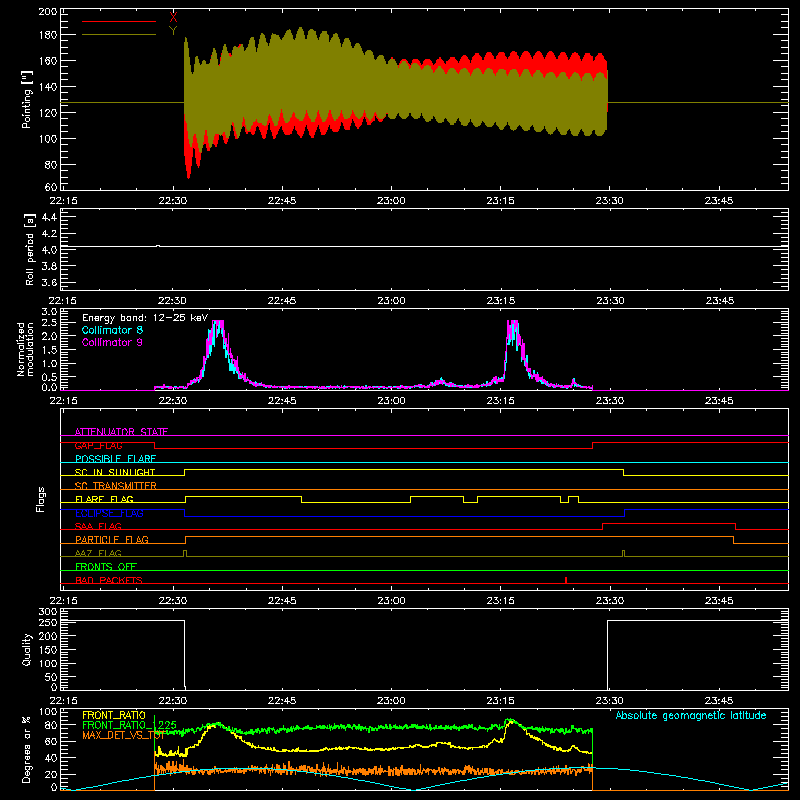This screenshot has height=800, width=800.
Task: Click the 200 tick on Pointing axis
Action: coord(48,12)
